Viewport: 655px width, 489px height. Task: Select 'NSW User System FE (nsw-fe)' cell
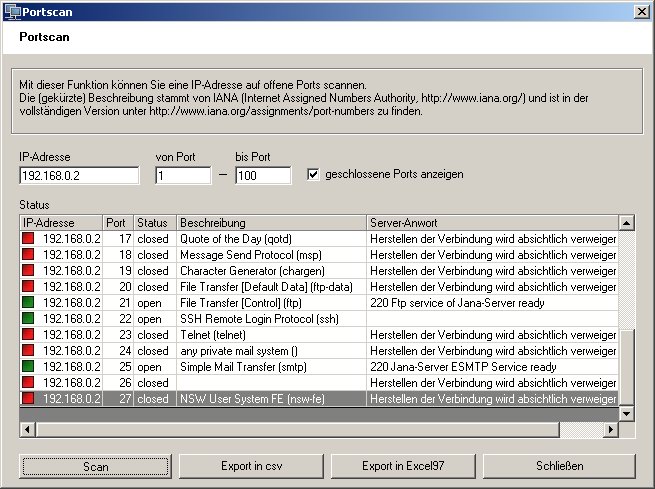(x=272, y=399)
